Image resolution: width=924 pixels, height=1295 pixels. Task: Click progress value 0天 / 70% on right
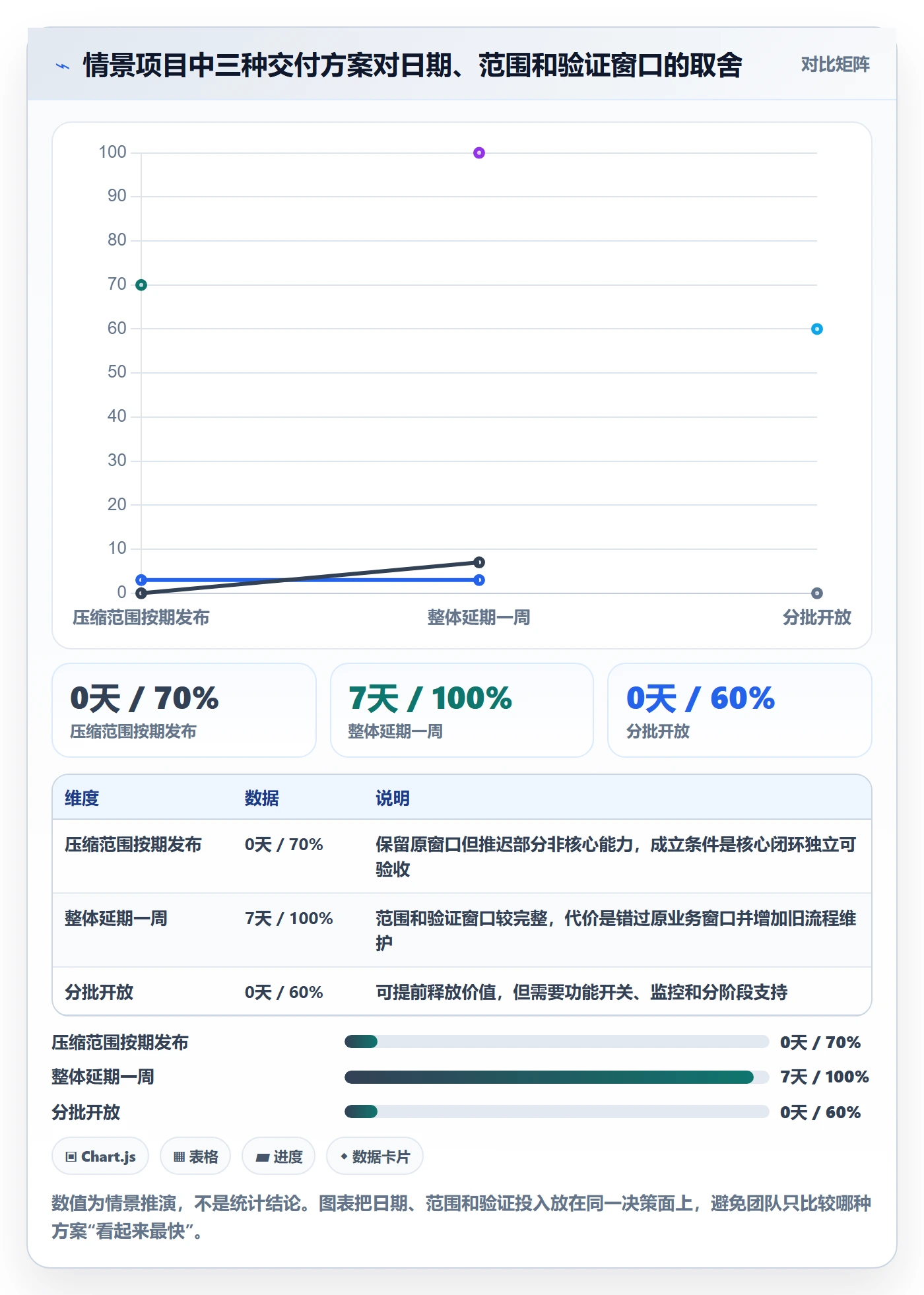coord(820,1042)
